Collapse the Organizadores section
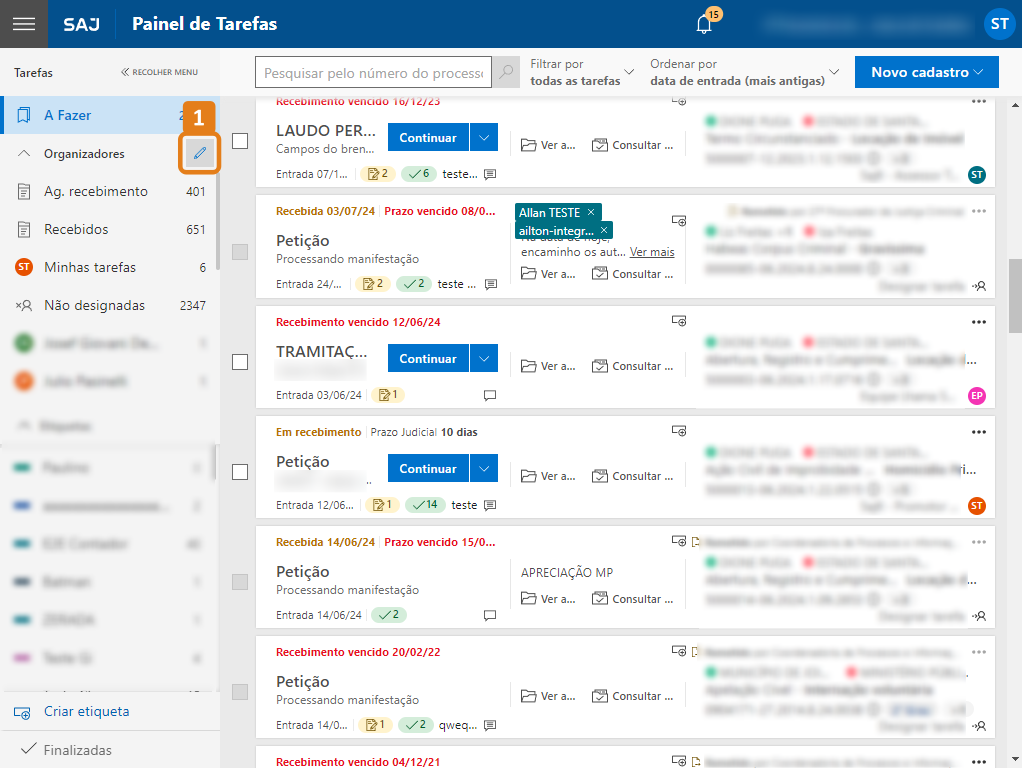 tap(25, 154)
